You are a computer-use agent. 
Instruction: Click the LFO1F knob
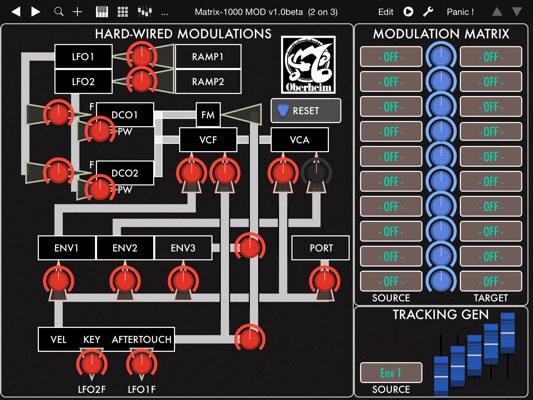coord(142,364)
